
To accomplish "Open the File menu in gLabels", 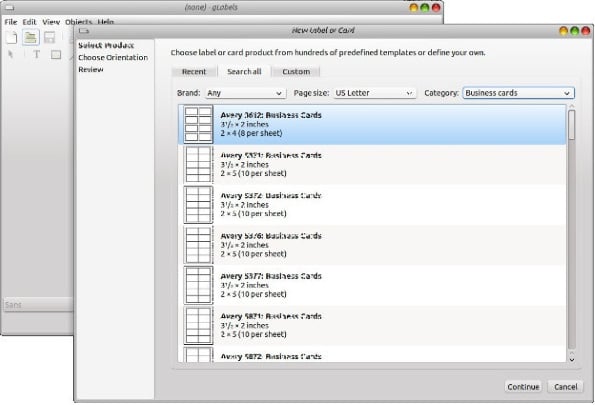I will [x=11, y=22].
